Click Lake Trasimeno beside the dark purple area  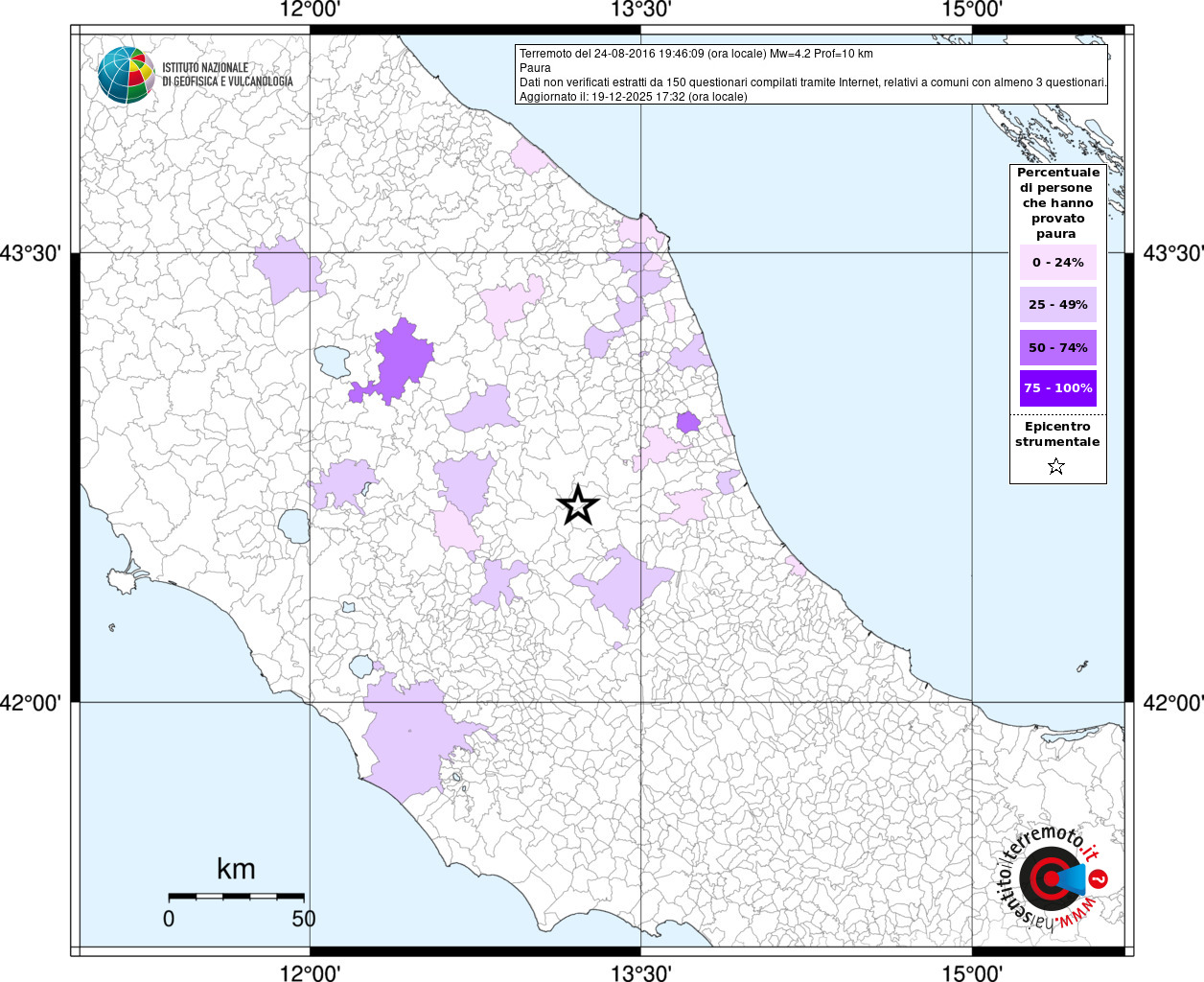333,361
